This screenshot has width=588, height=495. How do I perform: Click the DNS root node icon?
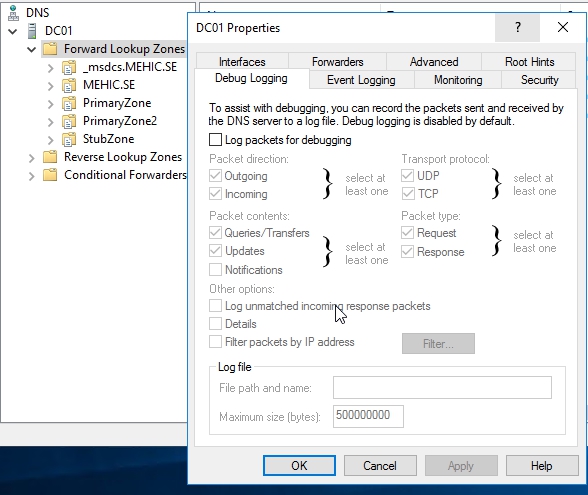[14, 12]
